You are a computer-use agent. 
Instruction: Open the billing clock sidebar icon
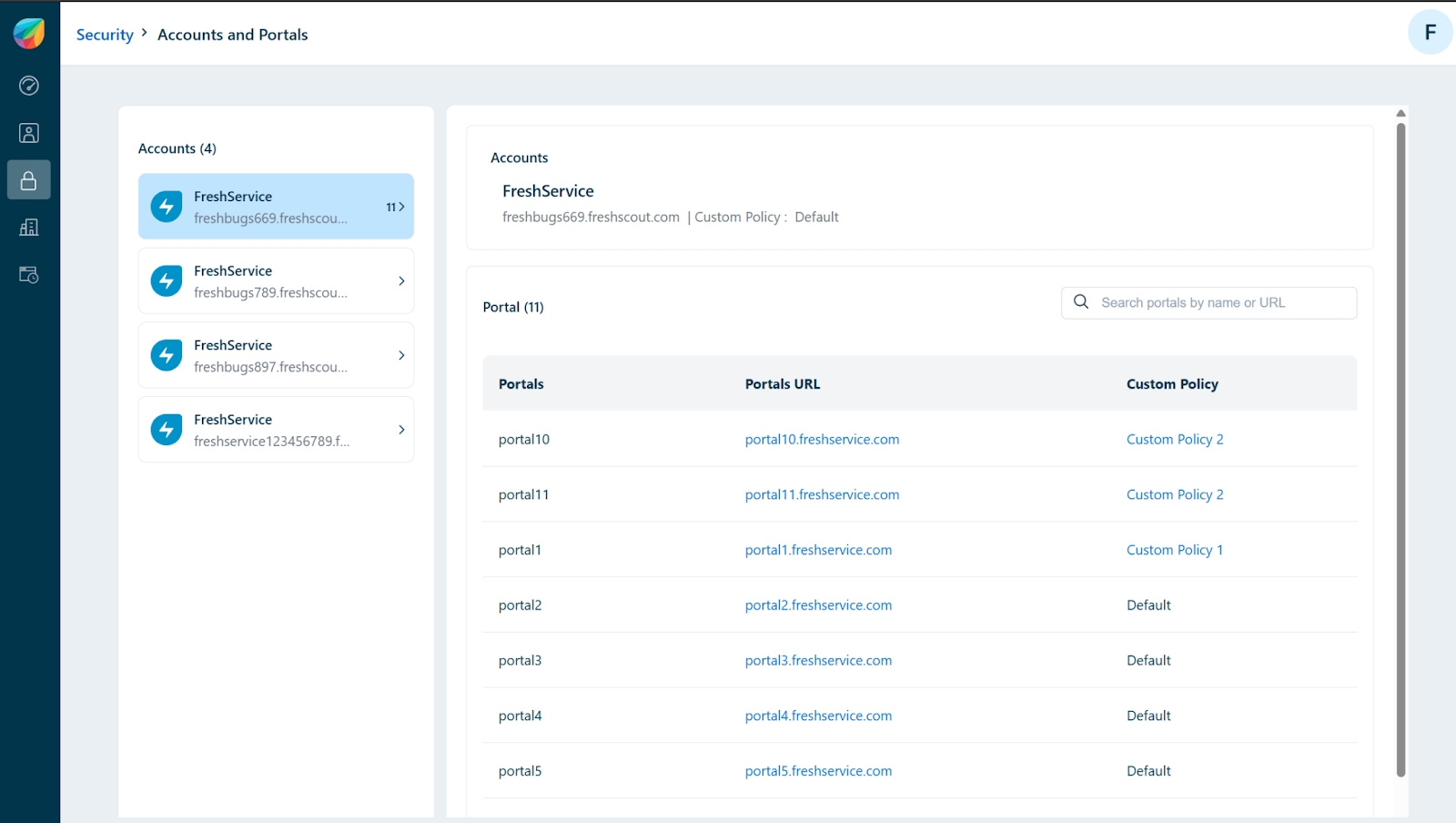click(x=29, y=275)
